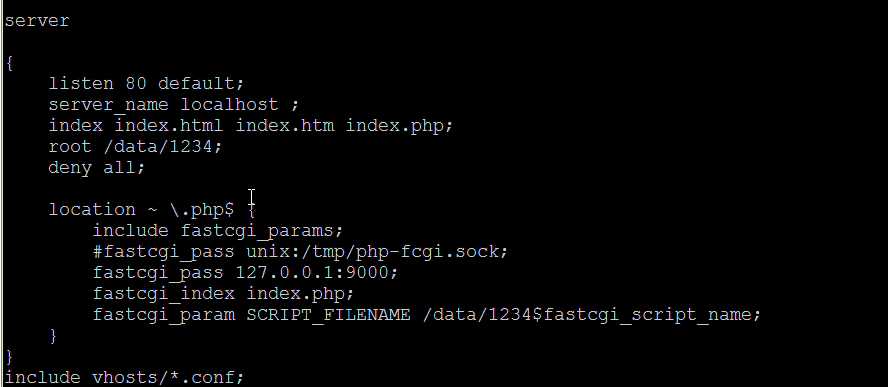The image size is (888, 387).
Task: Click the include vhosts/*.conf line
Action: click(x=124, y=377)
